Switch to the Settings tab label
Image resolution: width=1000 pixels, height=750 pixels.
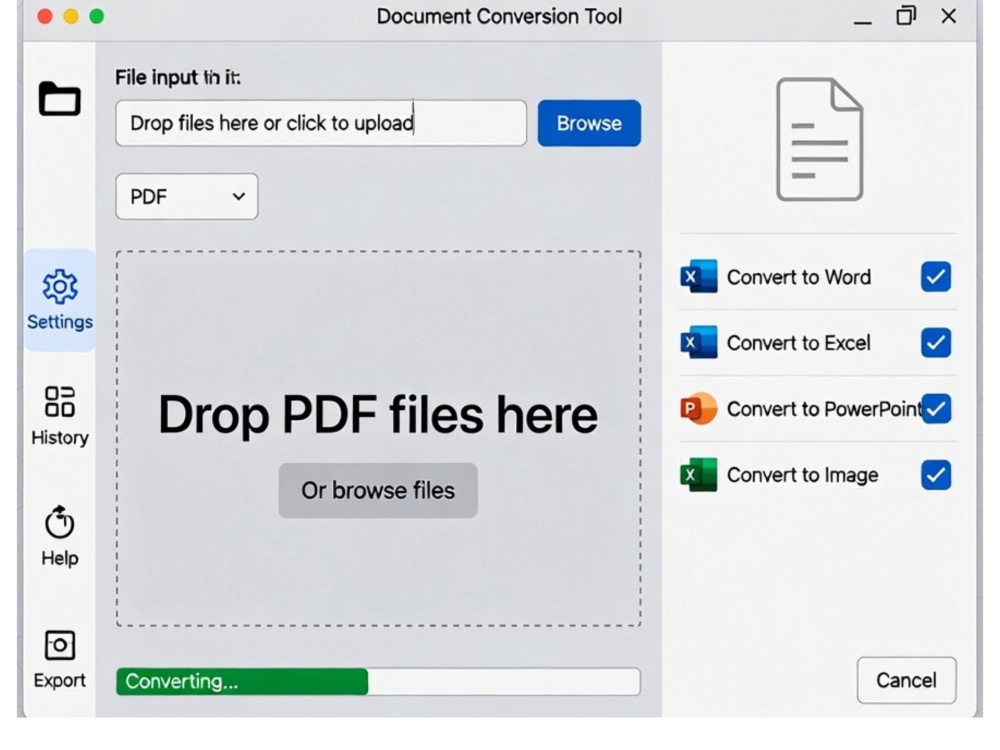(60, 322)
